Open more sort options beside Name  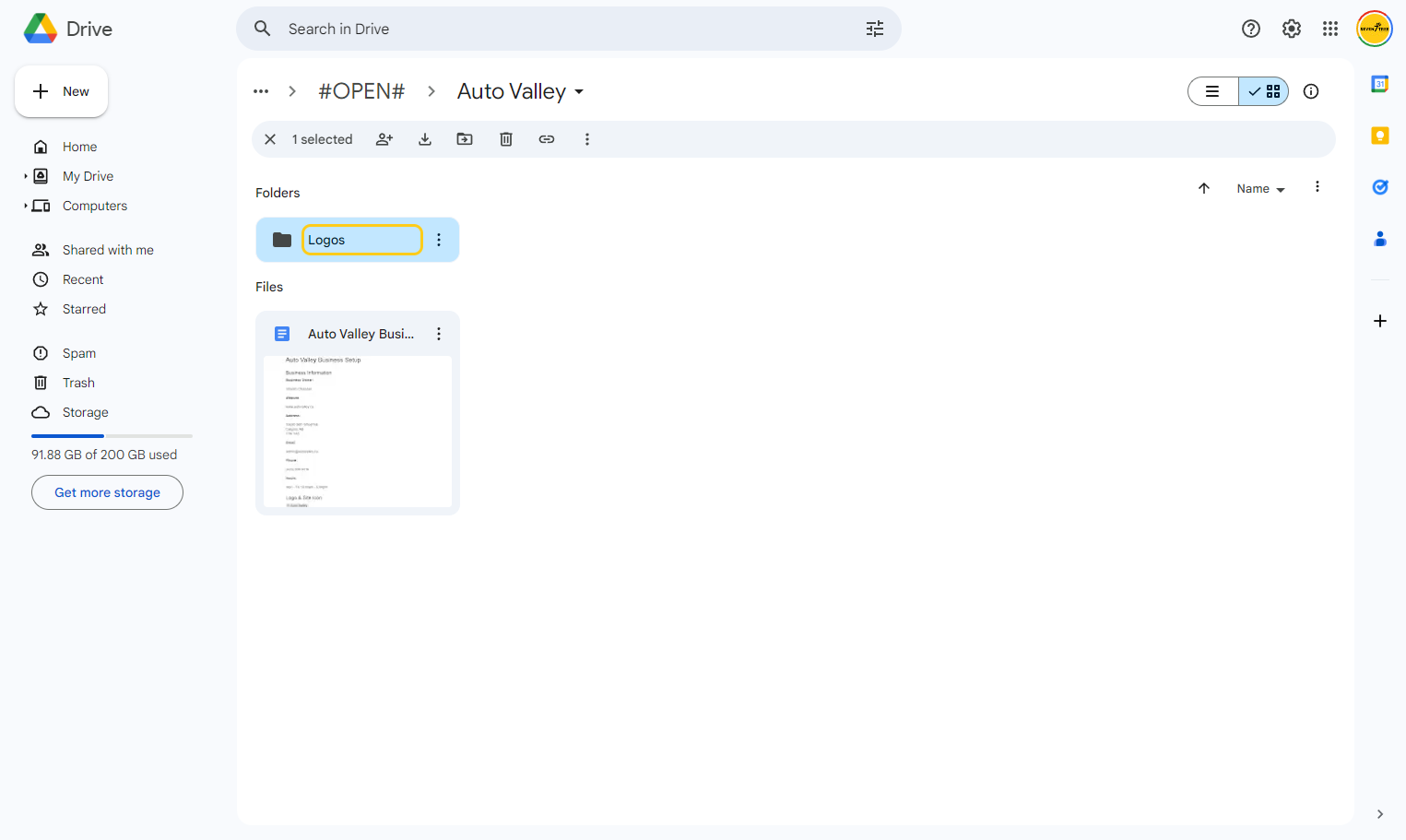[1317, 187]
